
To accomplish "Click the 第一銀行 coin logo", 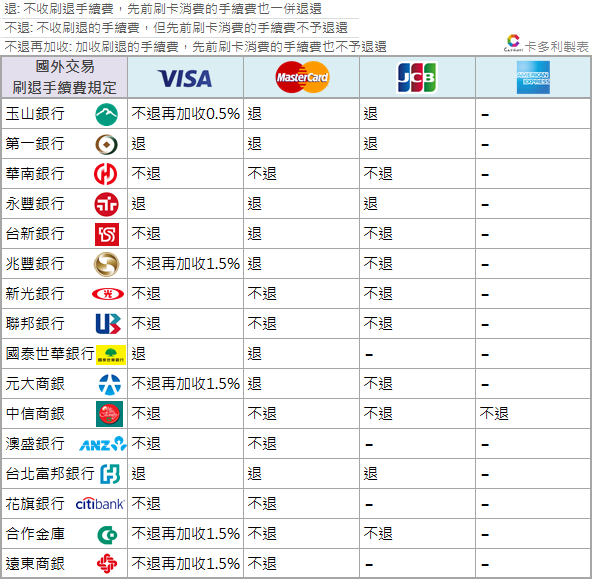I will [106, 145].
